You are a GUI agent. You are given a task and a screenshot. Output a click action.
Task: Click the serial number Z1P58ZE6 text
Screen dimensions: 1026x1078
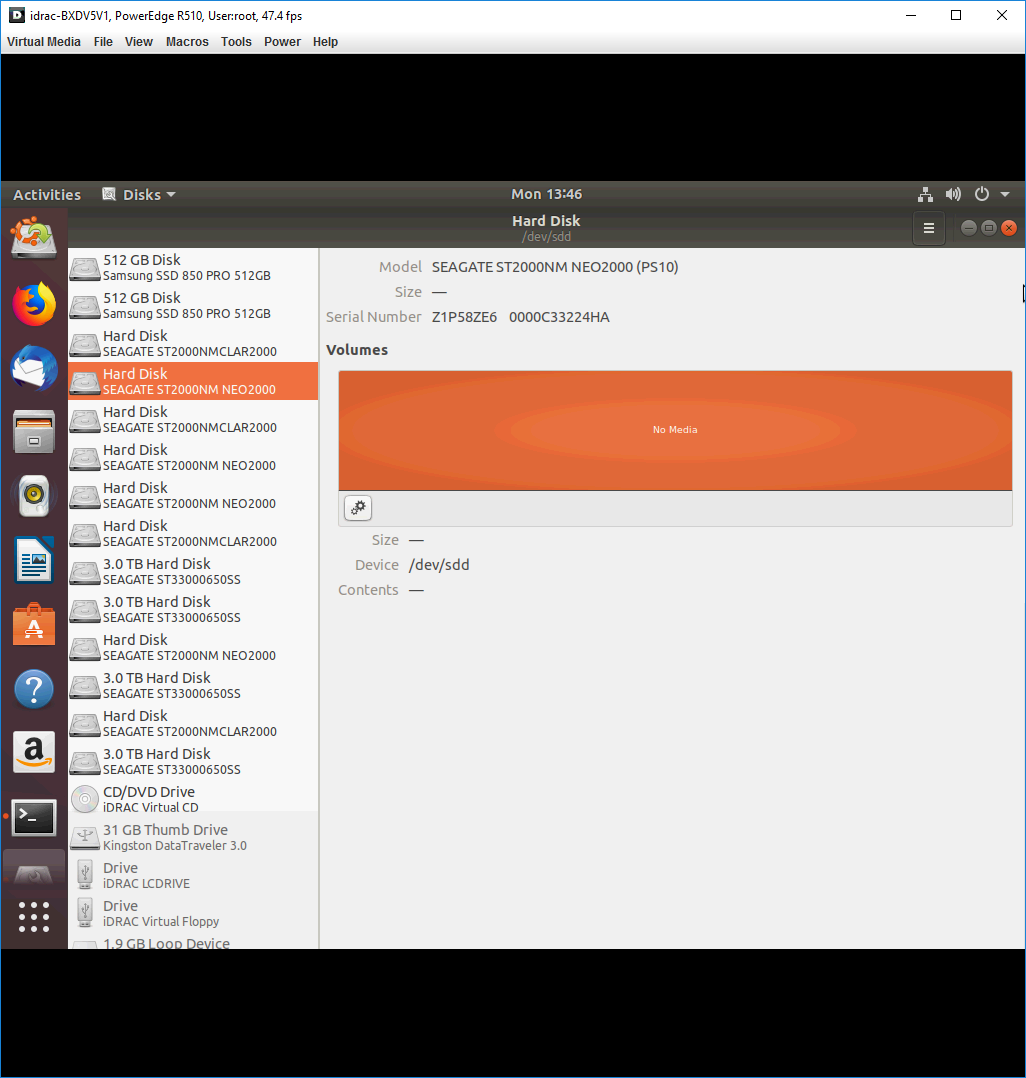point(464,317)
